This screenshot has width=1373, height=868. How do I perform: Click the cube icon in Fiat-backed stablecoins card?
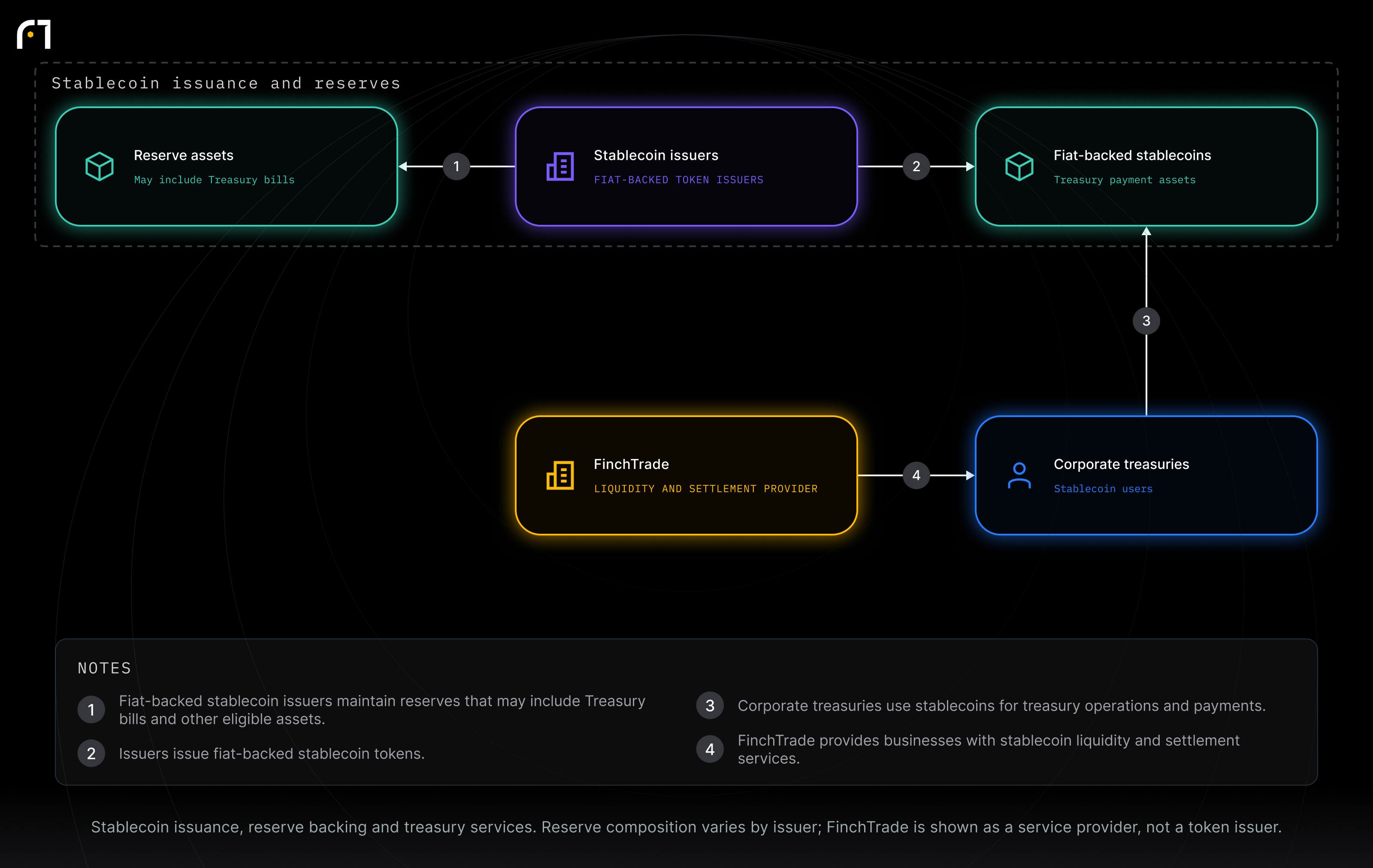click(1019, 166)
